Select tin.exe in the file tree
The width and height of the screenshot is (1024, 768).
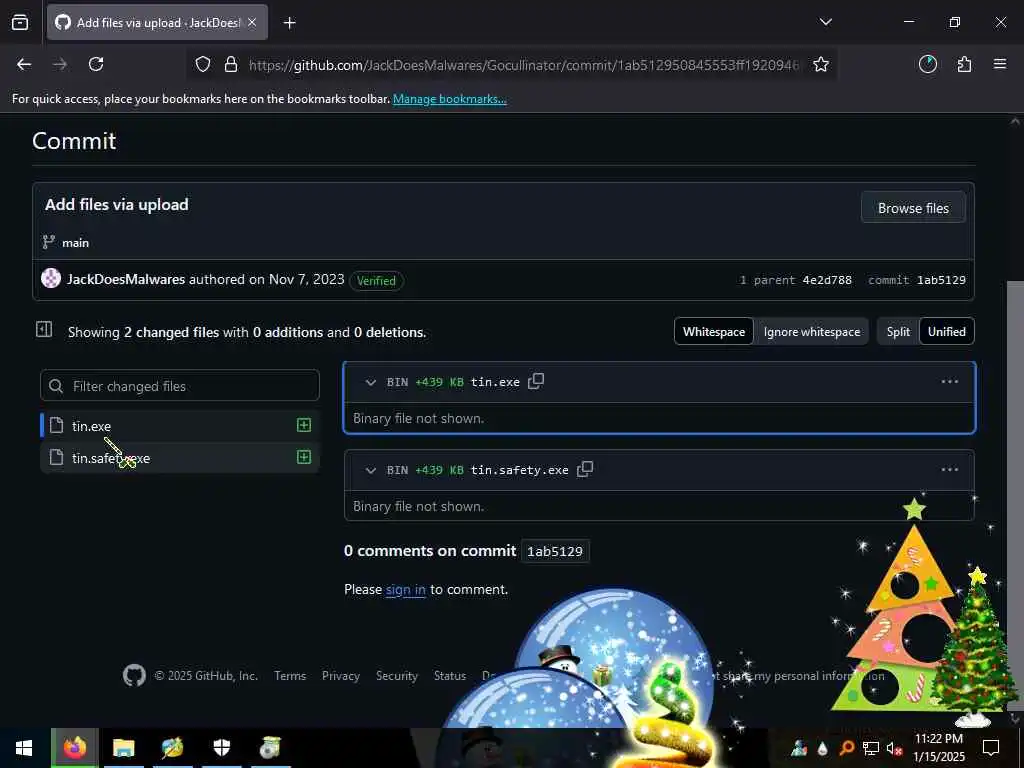click(x=180, y=426)
